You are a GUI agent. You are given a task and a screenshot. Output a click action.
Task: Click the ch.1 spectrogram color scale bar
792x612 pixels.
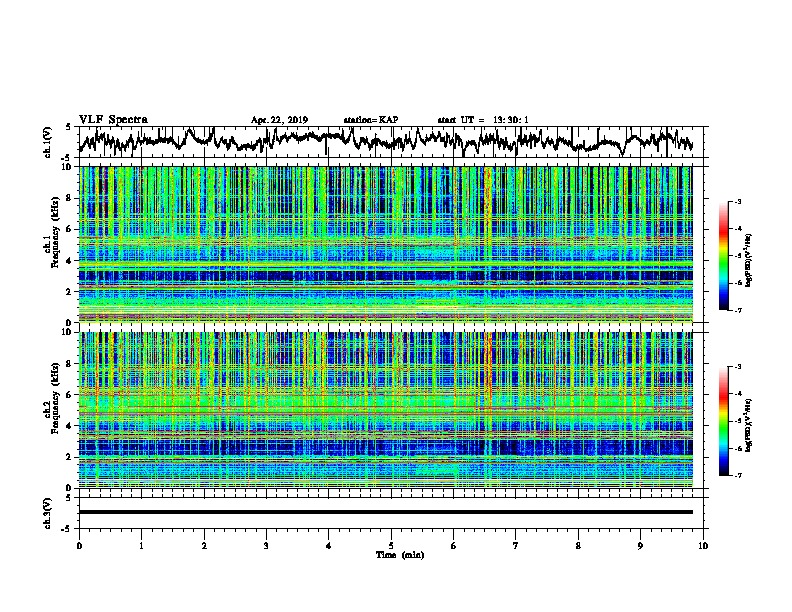pos(723,256)
